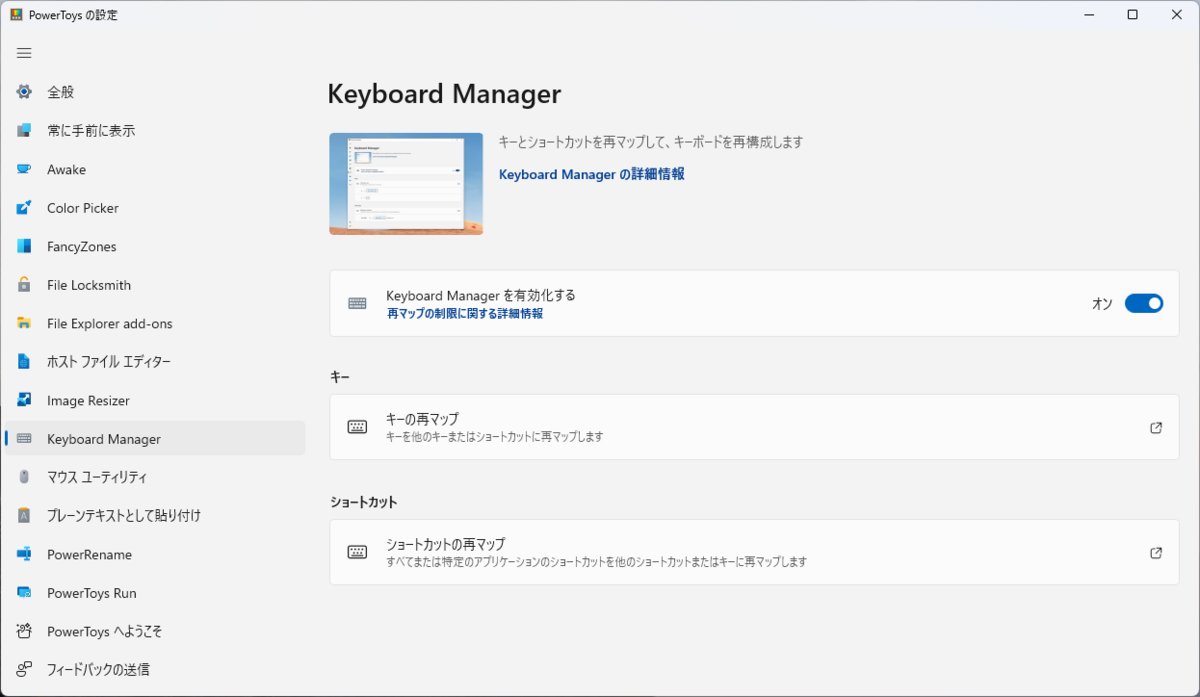Click the 全般 gear icon
The height and width of the screenshot is (697, 1200).
click(x=24, y=92)
